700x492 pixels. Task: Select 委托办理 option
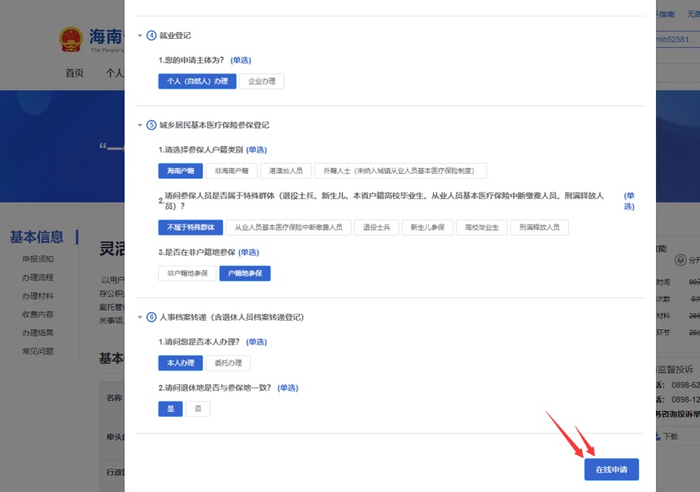coord(228,363)
